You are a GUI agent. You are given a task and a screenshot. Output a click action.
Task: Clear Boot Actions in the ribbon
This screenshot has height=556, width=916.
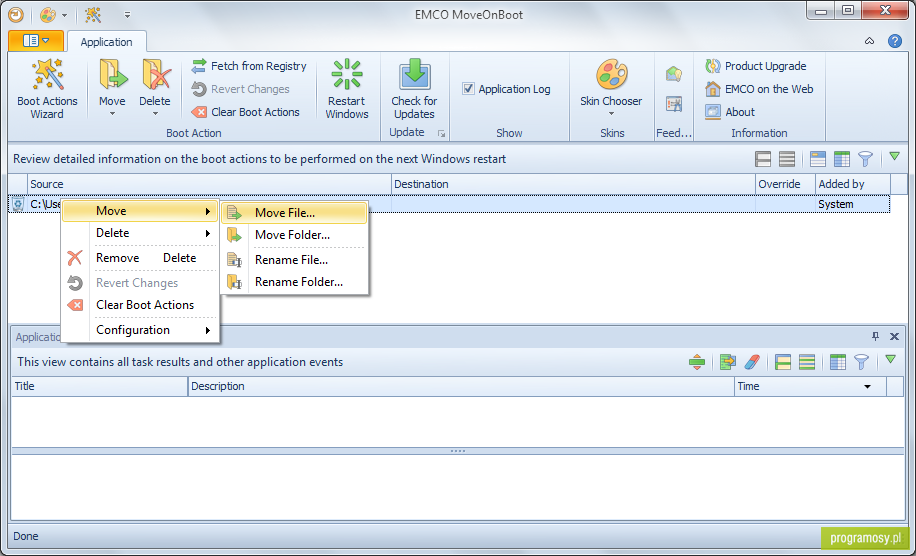[x=246, y=112]
